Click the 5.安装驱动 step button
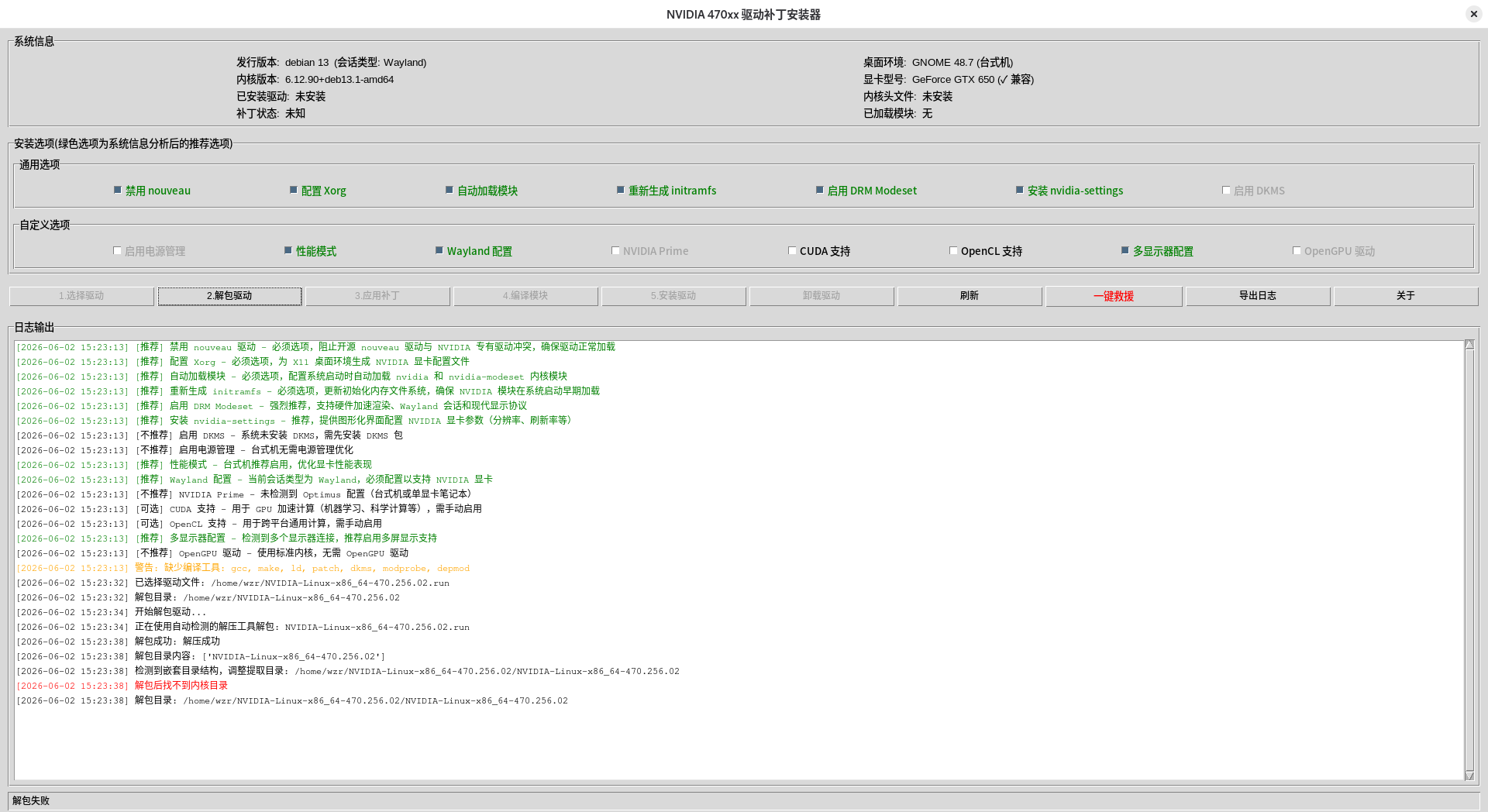Image resolution: width=1488 pixels, height=812 pixels. (673, 296)
